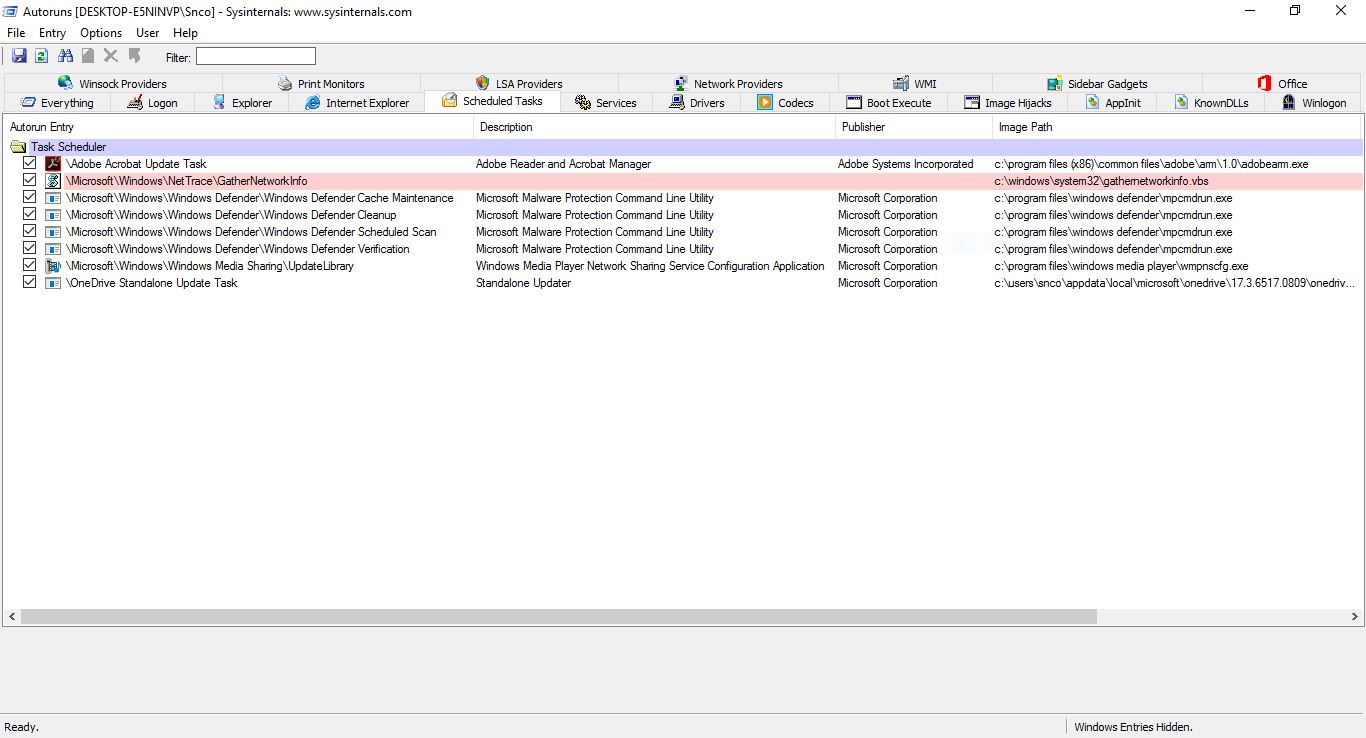Uncheck the Windows Media Sharing UpdateLibrary checkbox

point(30,266)
